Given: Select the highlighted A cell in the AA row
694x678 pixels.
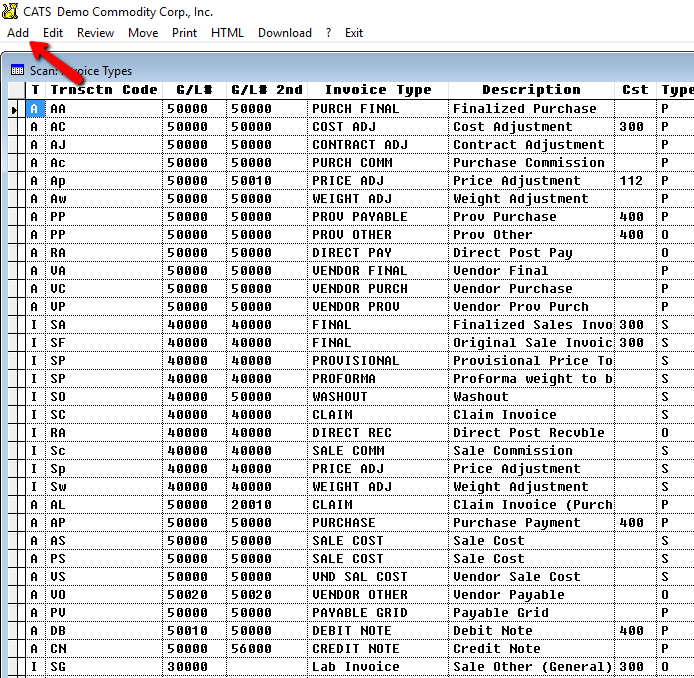Looking at the screenshot, I should [x=35, y=109].
